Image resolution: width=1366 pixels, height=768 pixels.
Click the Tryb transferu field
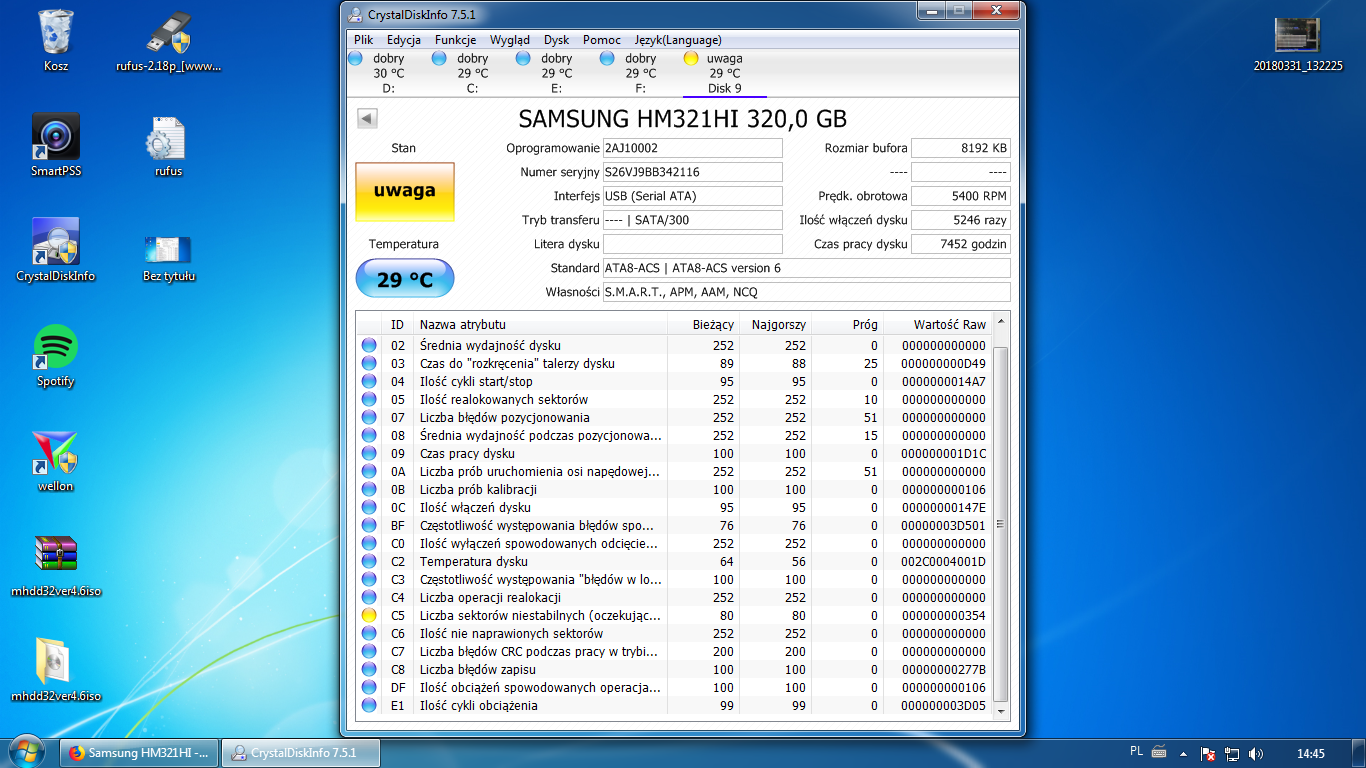(692, 220)
